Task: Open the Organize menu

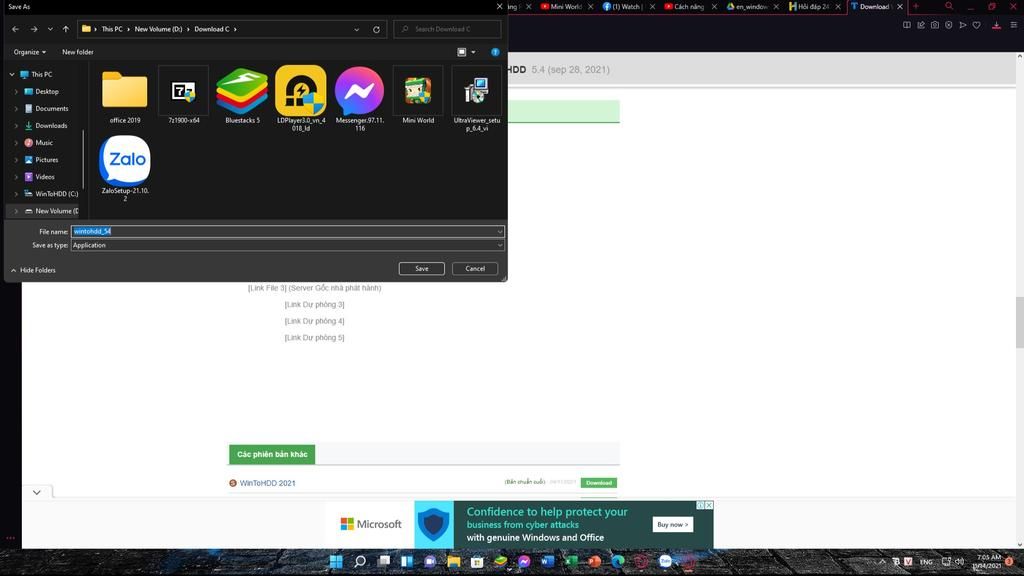Action: pos(29,52)
